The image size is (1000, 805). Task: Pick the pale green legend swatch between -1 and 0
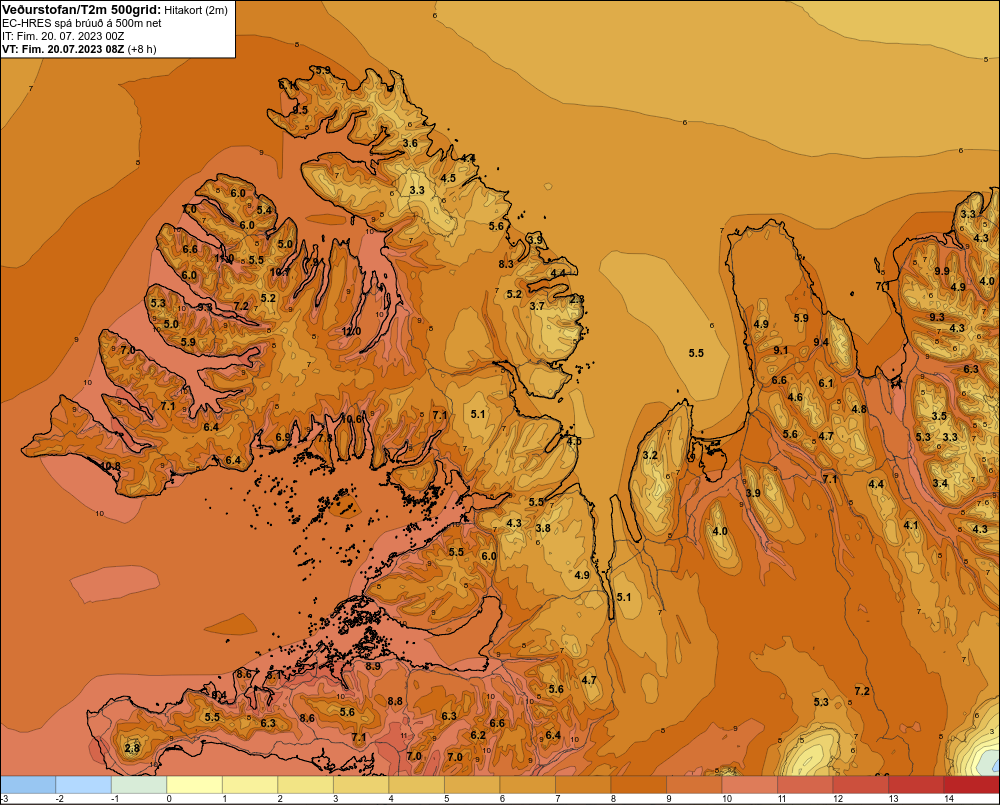pyautogui.click(x=139, y=785)
